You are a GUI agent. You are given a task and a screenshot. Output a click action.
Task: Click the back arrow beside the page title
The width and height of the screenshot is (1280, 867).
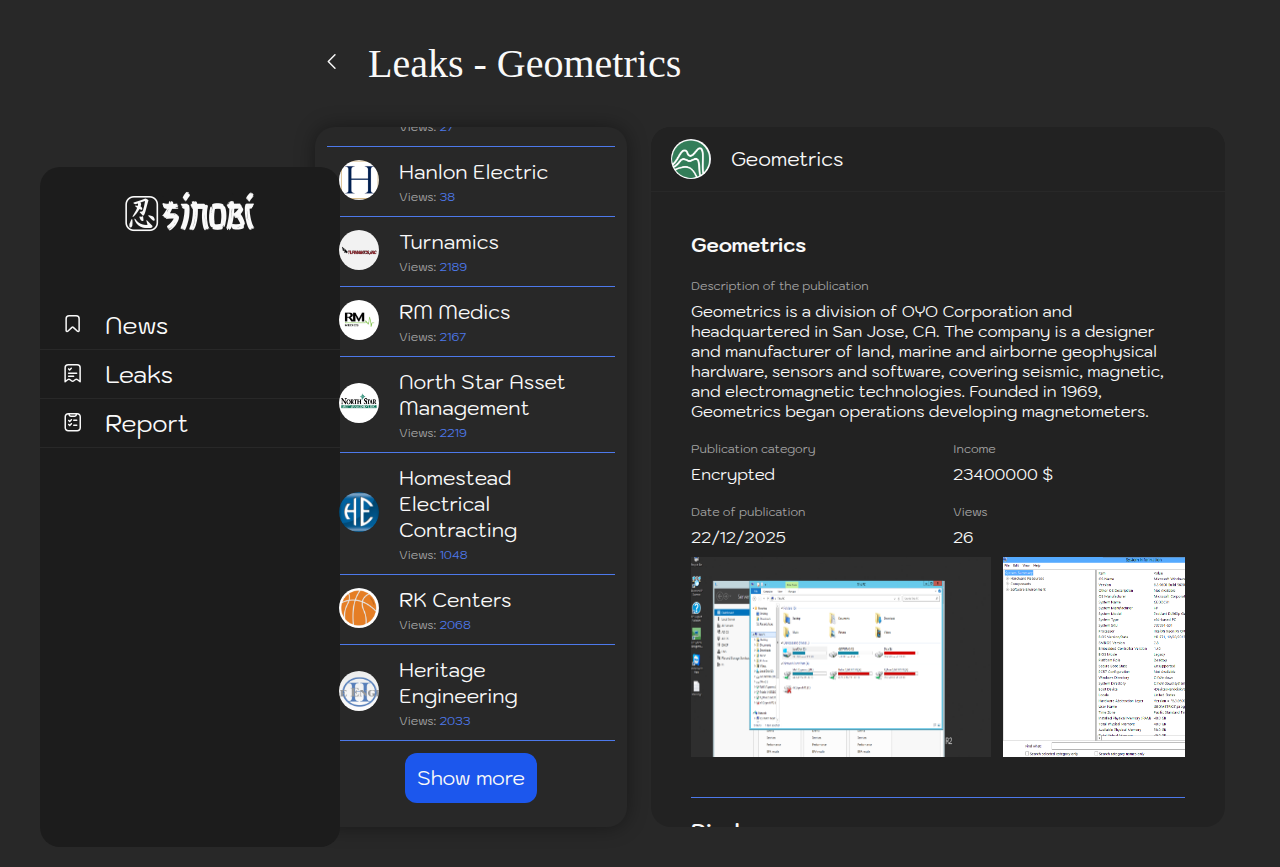pos(332,62)
